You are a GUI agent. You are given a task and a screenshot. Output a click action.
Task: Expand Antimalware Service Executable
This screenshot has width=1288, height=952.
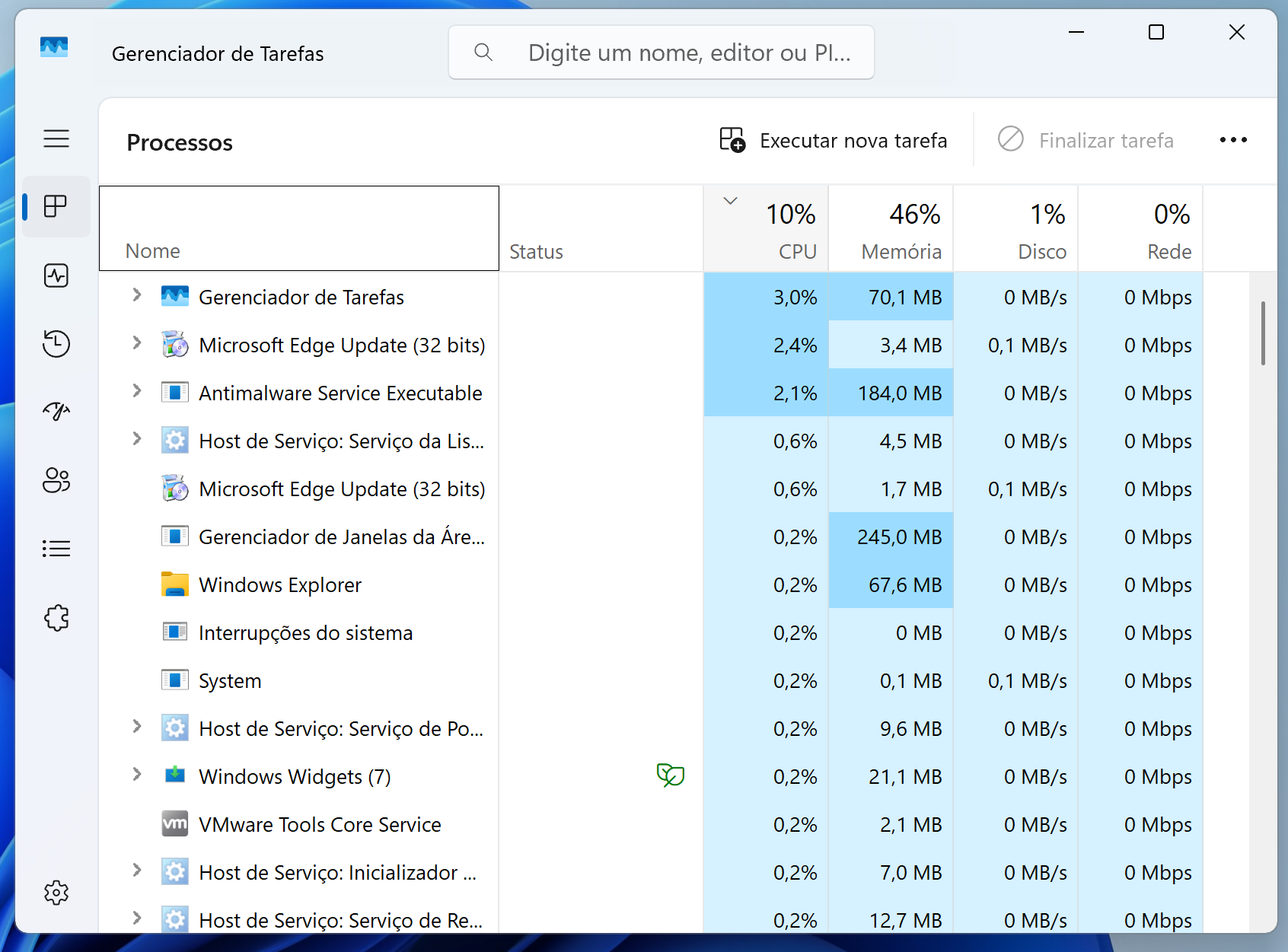[x=137, y=391]
